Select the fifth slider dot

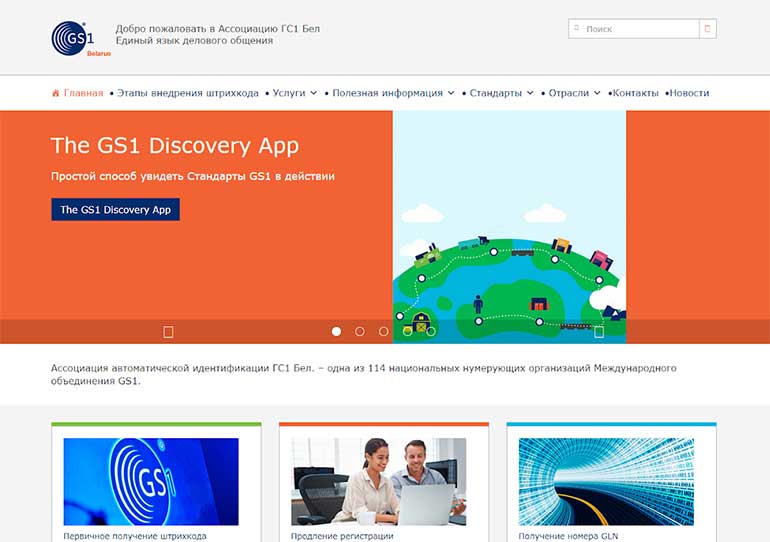pyautogui.click(x=431, y=332)
